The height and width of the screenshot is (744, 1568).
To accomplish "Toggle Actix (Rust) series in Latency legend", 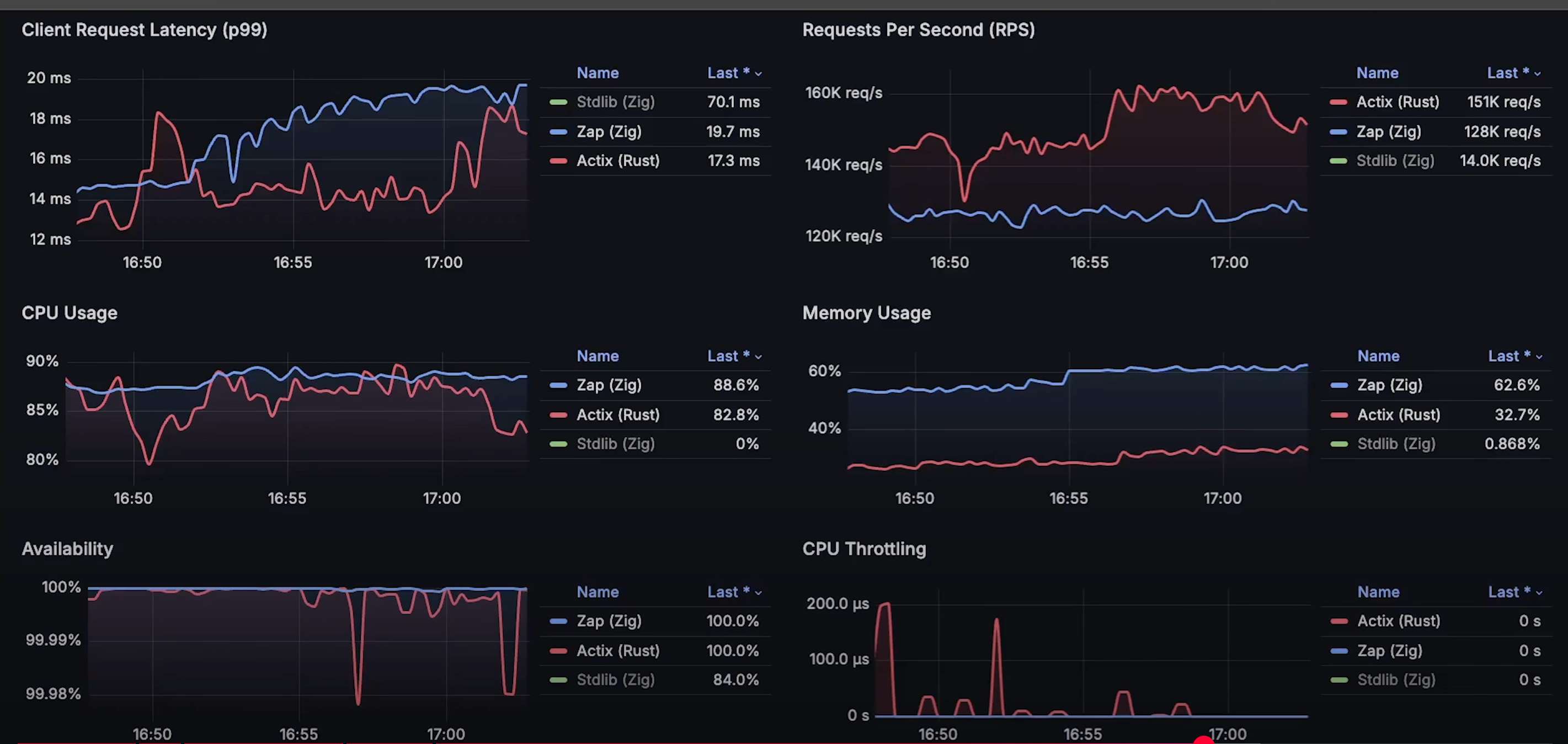I will [617, 161].
